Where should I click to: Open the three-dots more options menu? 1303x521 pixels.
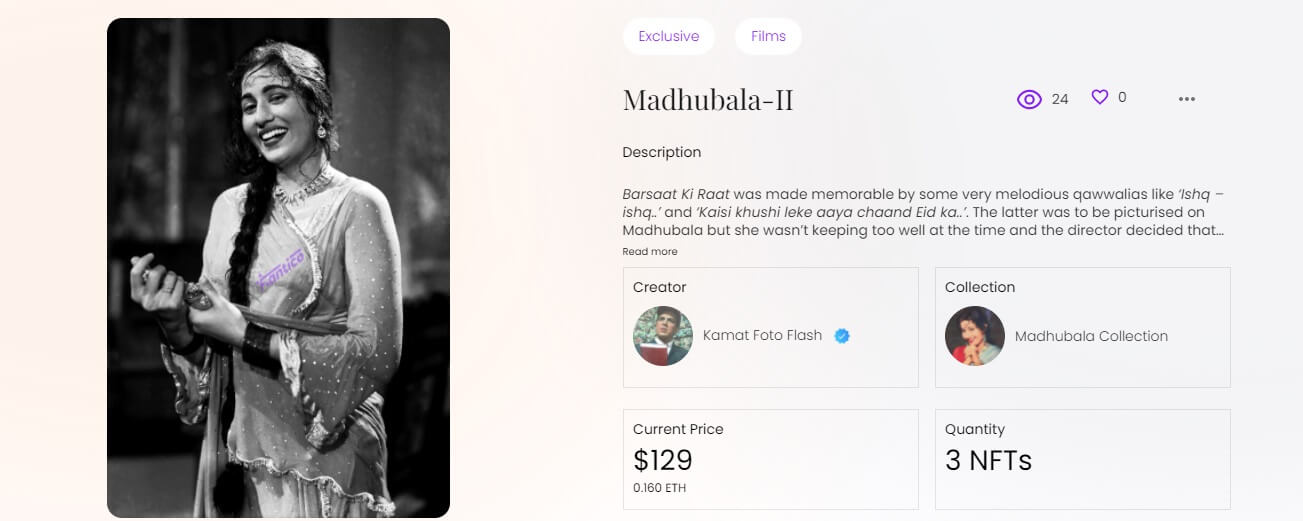point(1187,99)
